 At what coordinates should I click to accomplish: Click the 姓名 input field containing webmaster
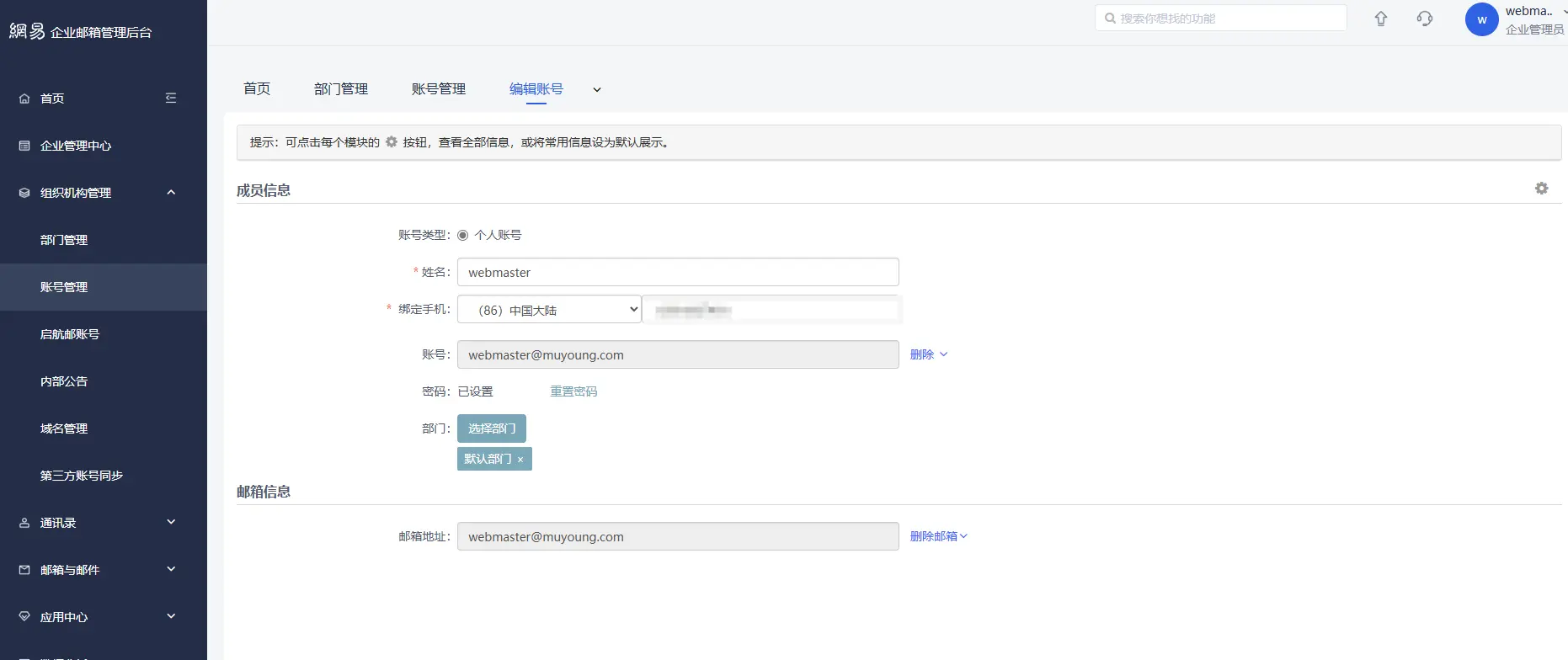pyautogui.click(x=678, y=273)
